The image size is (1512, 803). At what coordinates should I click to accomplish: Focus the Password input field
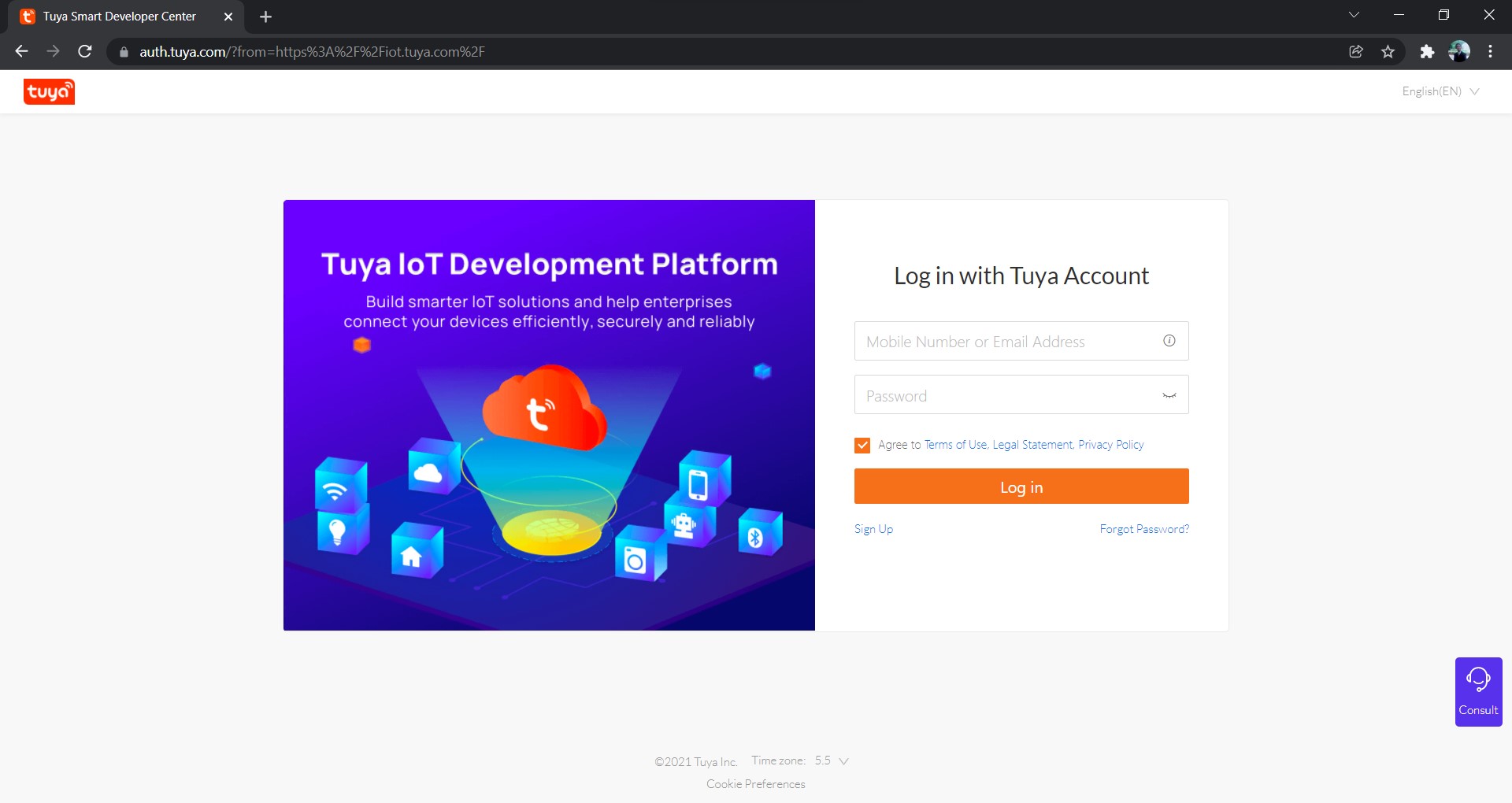(1021, 394)
